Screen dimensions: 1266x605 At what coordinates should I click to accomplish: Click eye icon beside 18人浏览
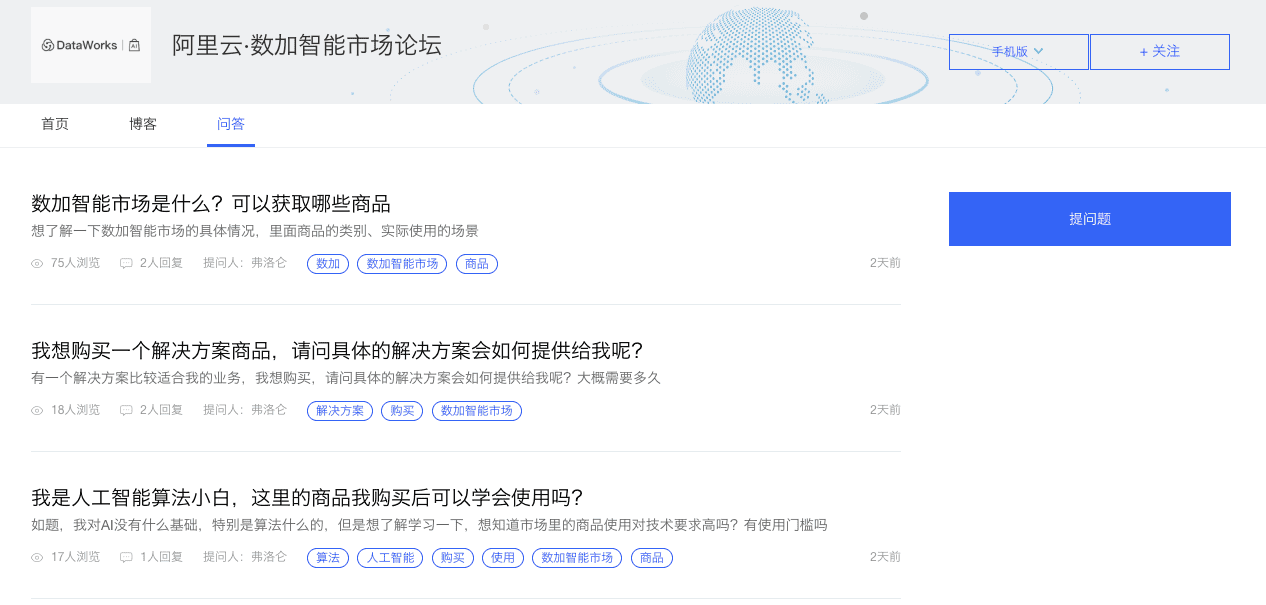tap(37, 411)
